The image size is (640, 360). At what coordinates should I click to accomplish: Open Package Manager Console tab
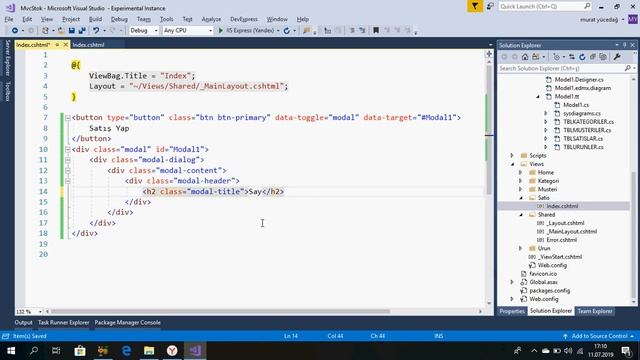point(127,322)
